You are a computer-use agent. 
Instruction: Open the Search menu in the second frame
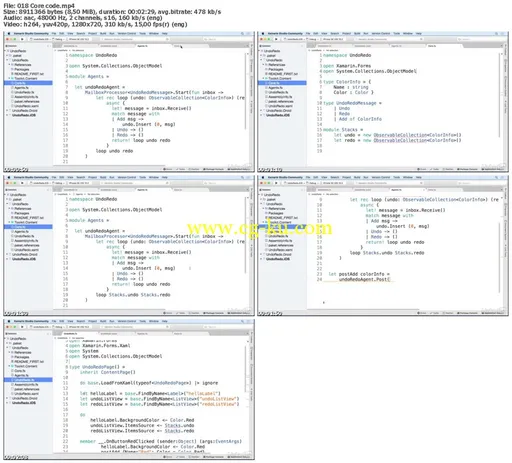coord(335,34)
